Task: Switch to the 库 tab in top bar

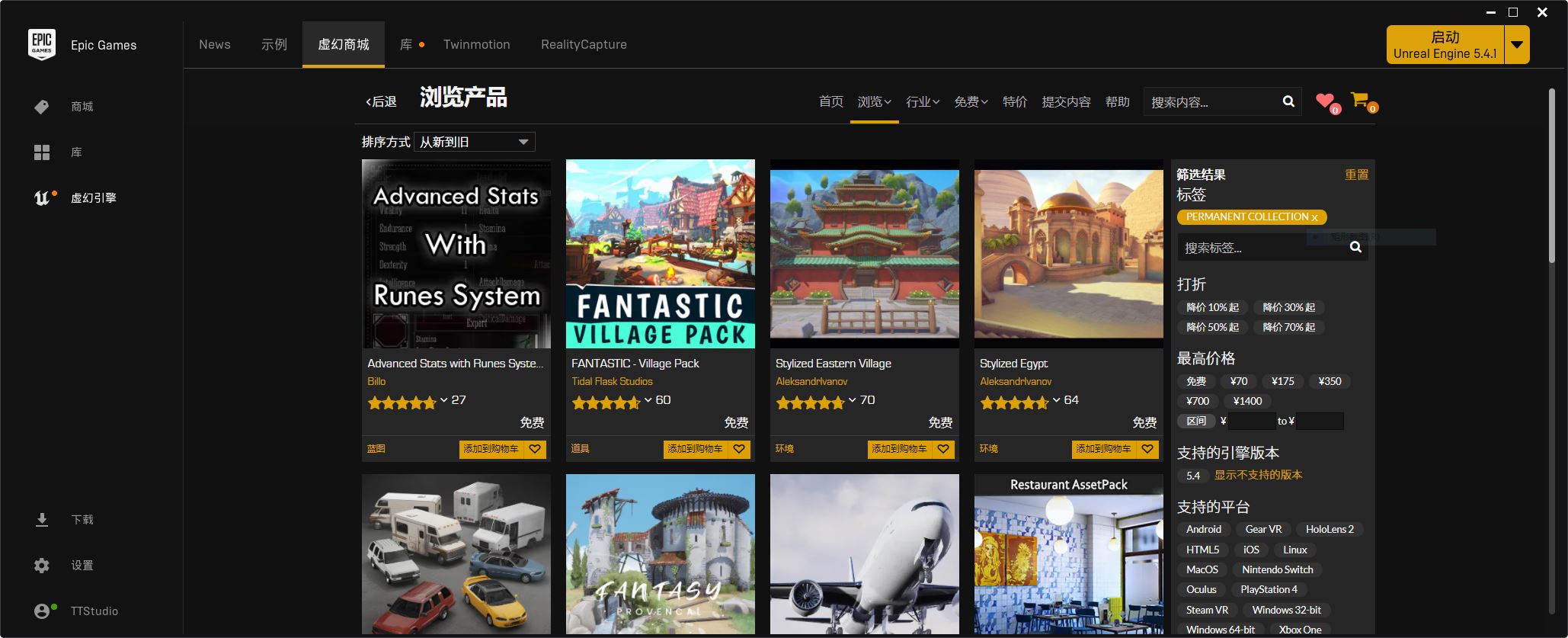Action: click(406, 44)
